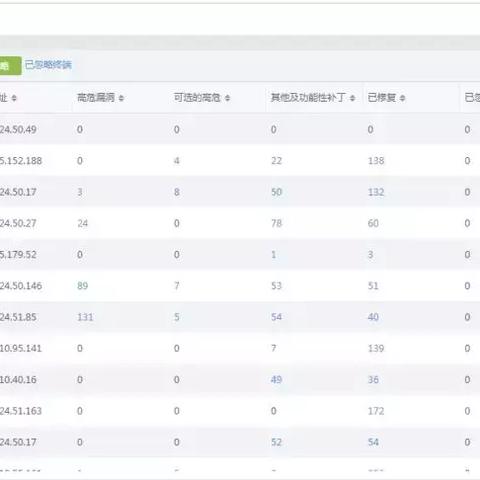480x480 pixels.
Task: Sort by the 高危漏洞 column arrow icon
Action: coord(121,98)
